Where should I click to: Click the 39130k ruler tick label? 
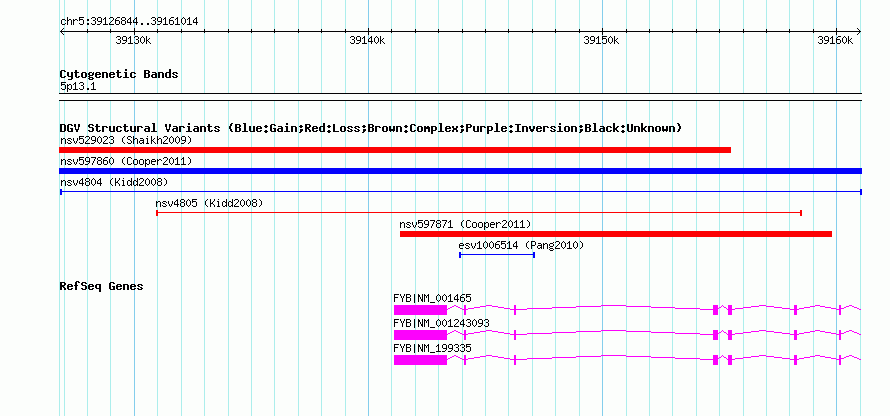coord(133,40)
